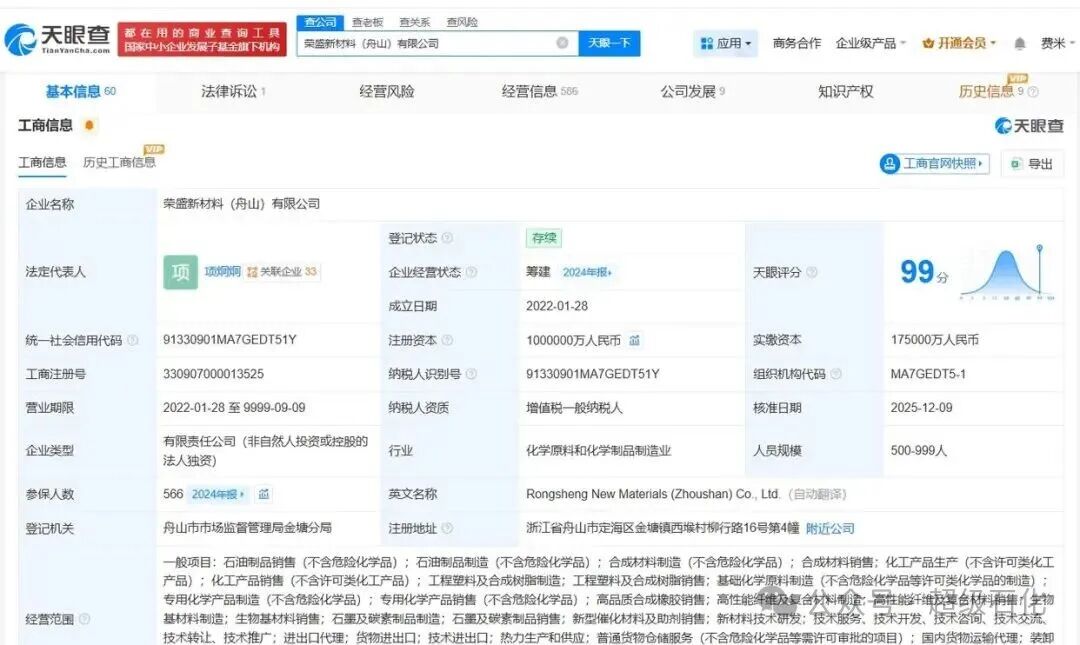Image resolution: width=1080 pixels, height=645 pixels.
Task: Open the 应用 dropdown menu
Action: pos(727,43)
